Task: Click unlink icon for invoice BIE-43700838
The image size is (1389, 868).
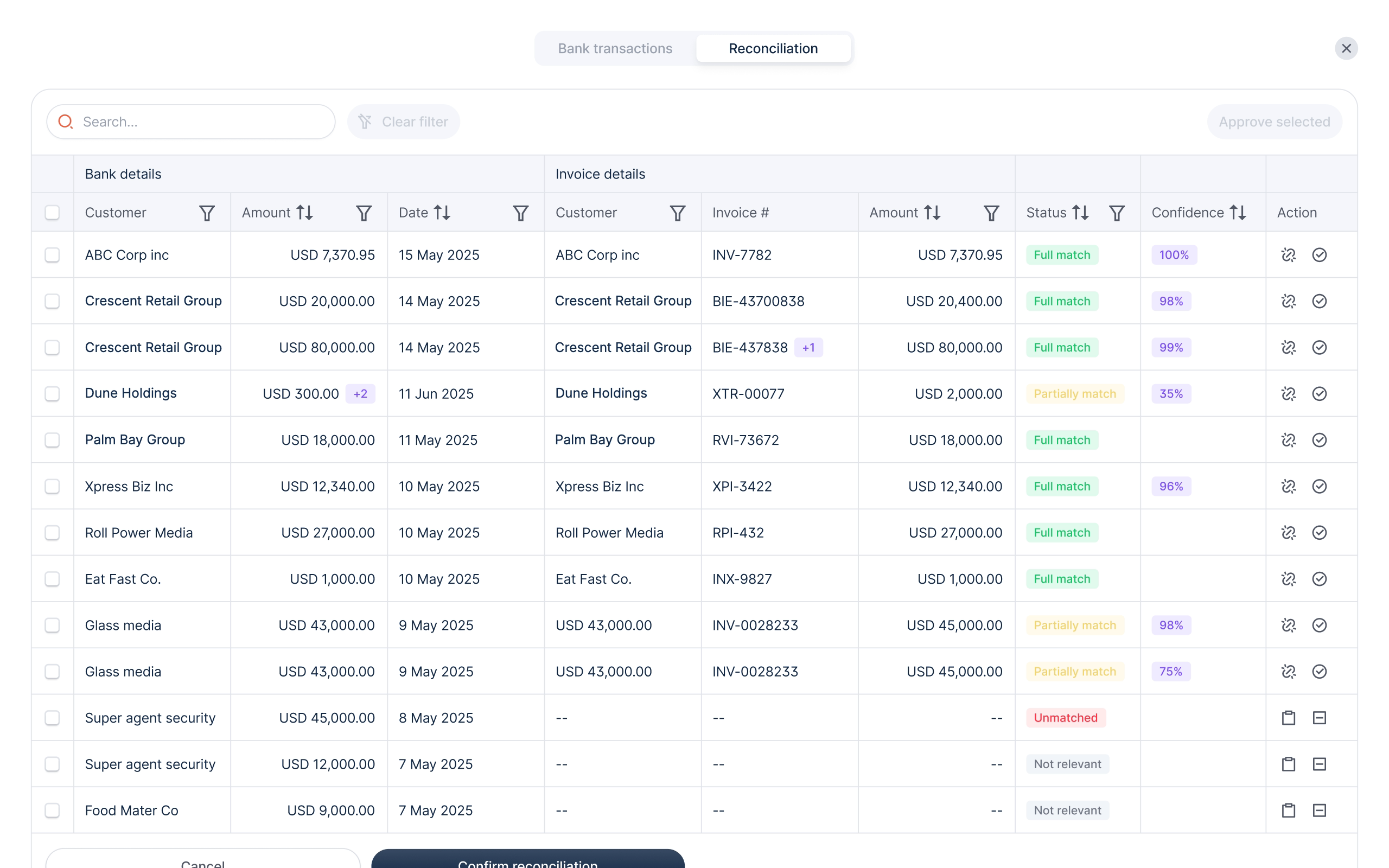Action: [1289, 301]
